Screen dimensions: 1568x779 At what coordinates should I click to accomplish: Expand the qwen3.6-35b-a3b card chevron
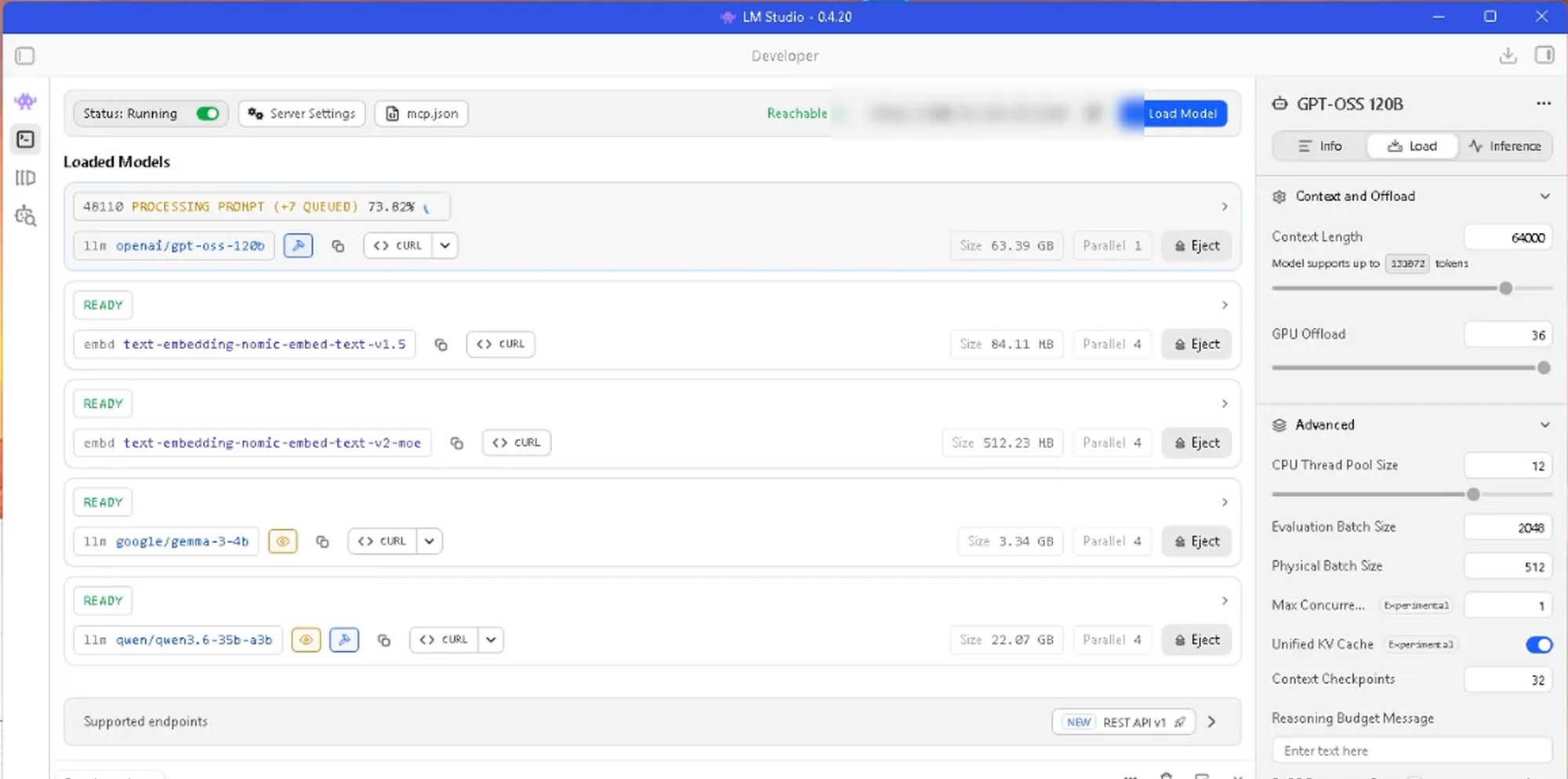pyautogui.click(x=1225, y=601)
